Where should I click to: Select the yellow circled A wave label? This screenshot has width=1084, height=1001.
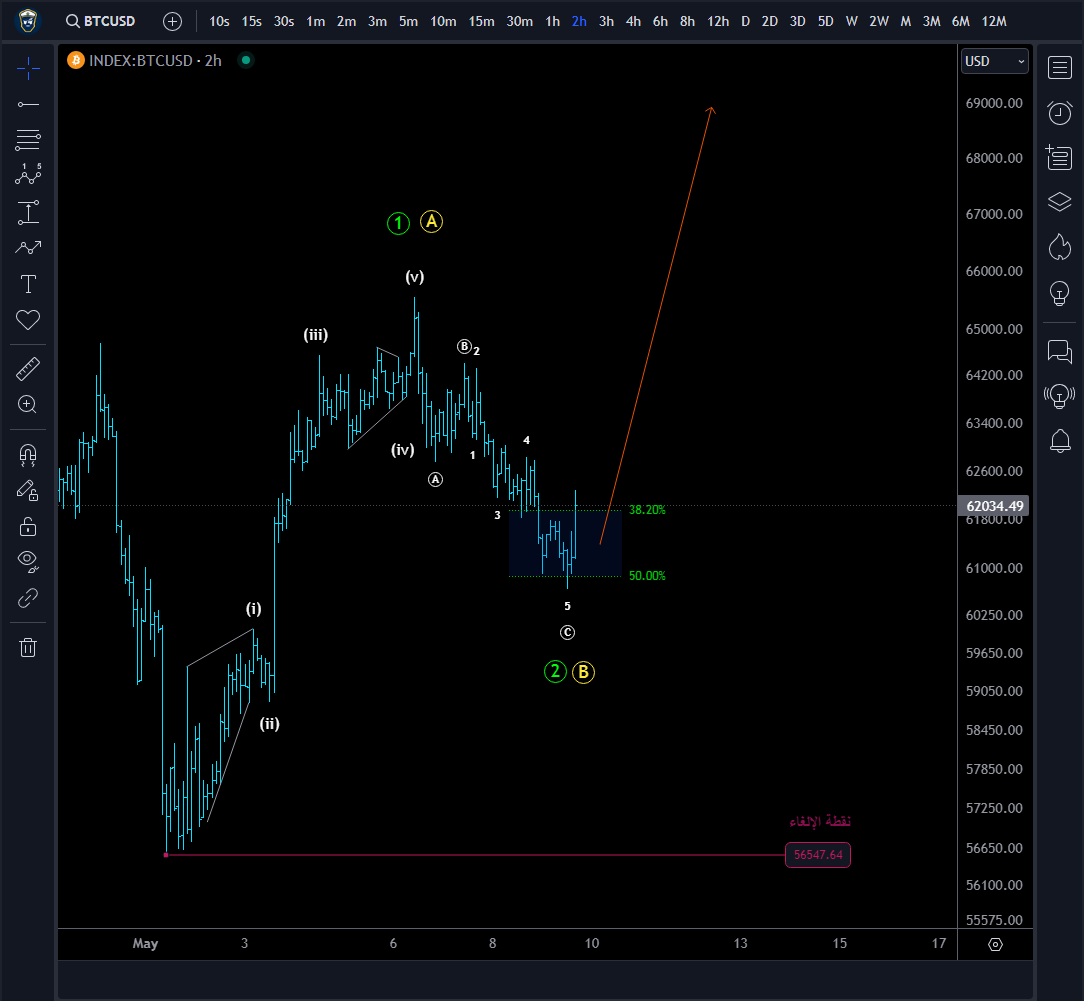click(x=431, y=222)
